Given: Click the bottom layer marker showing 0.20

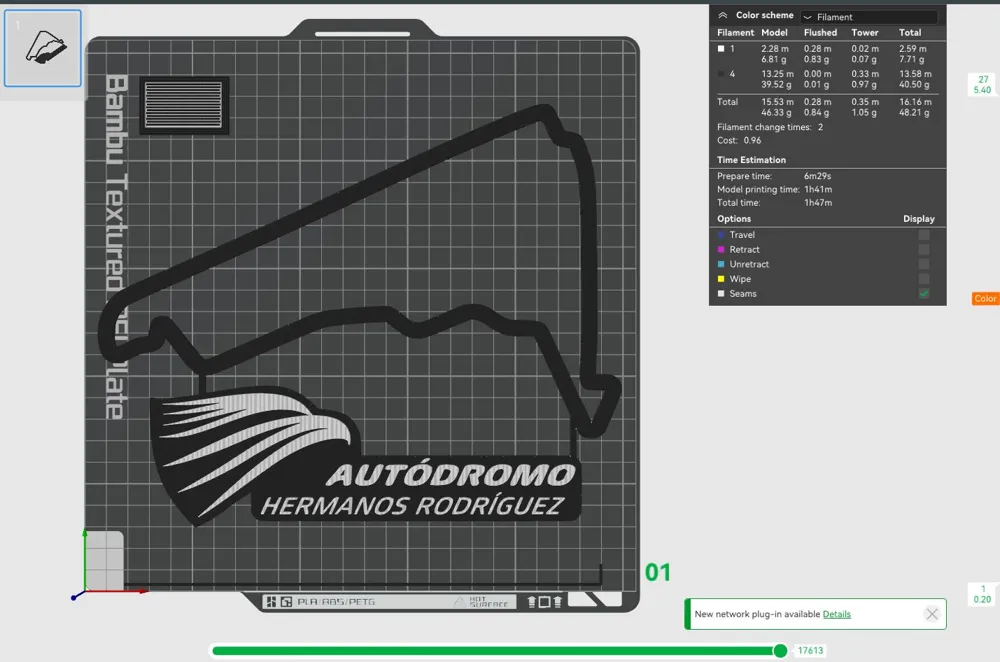Looking at the screenshot, I should 980,594.
